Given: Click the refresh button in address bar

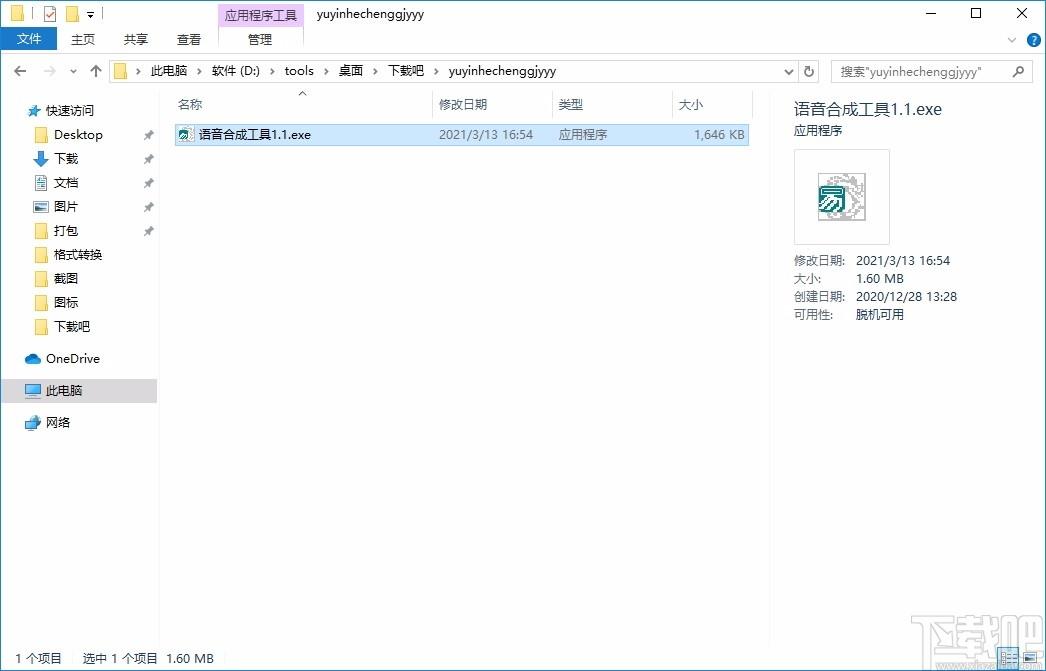Looking at the screenshot, I should (x=809, y=71).
